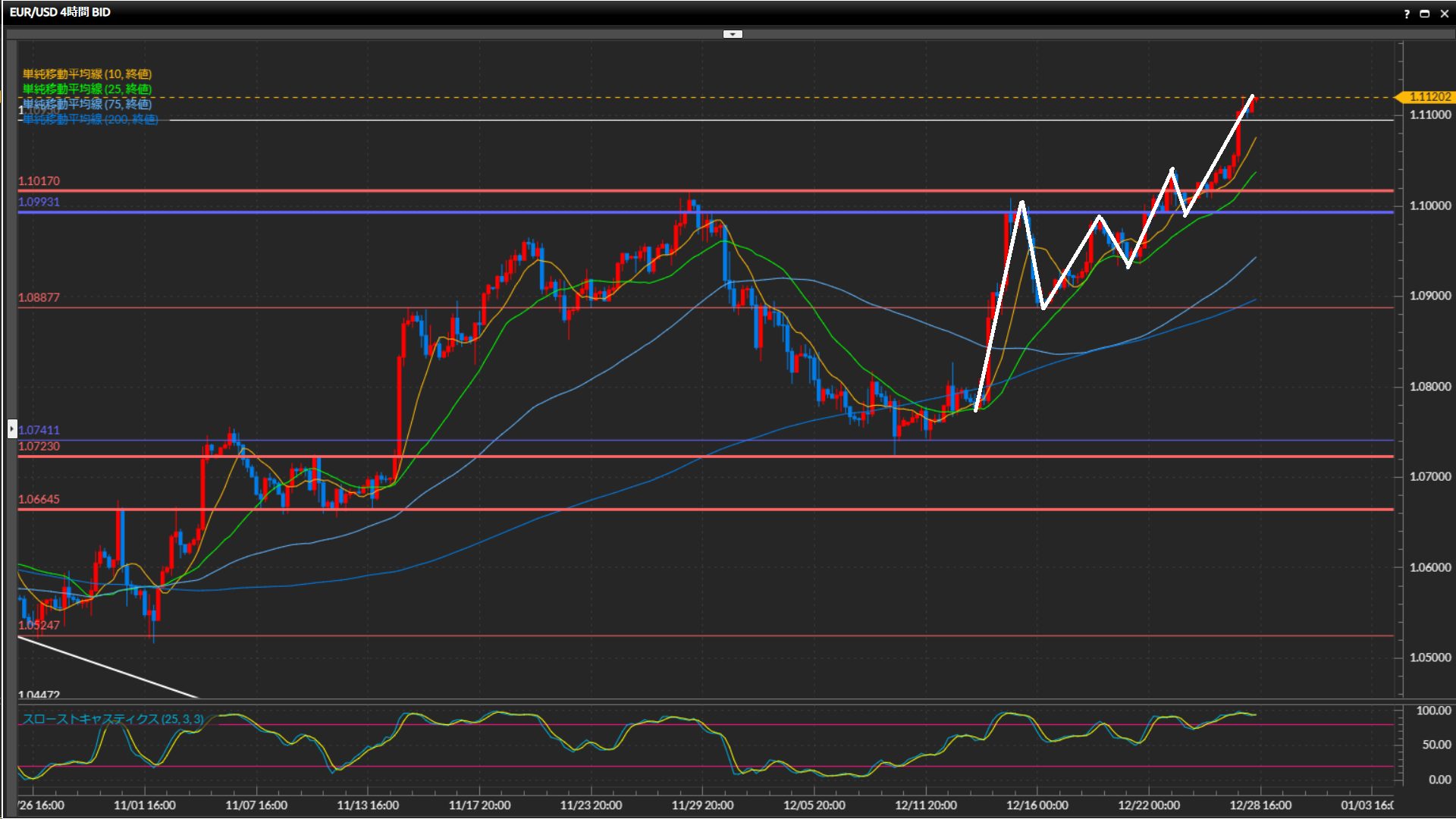
Task: Click the 12/16 00:00 date on time axis
Action: [x=1037, y=805]
